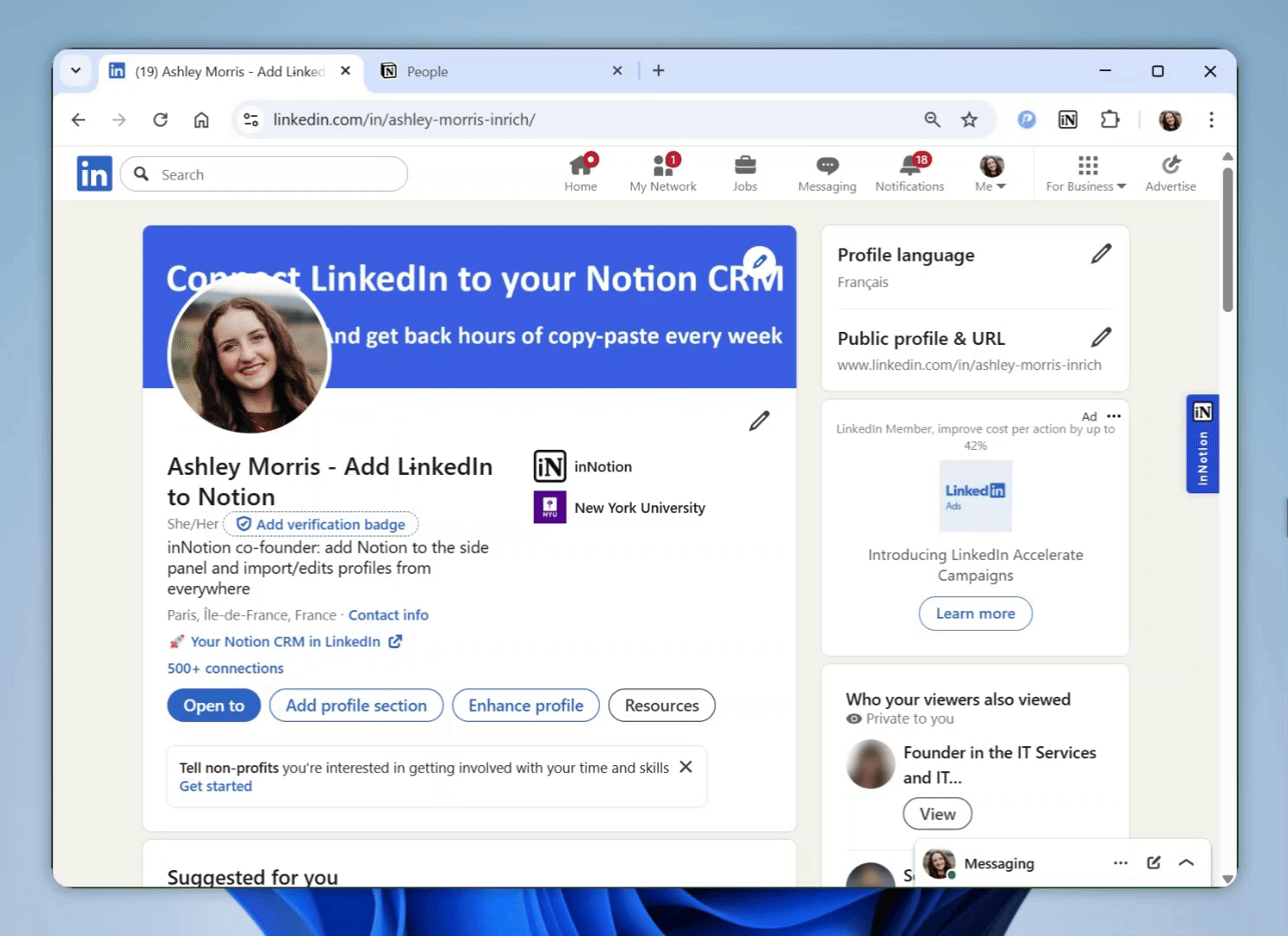The image size is (1288, 936).
Task: View 500+ connections
Action: (225, 668)
